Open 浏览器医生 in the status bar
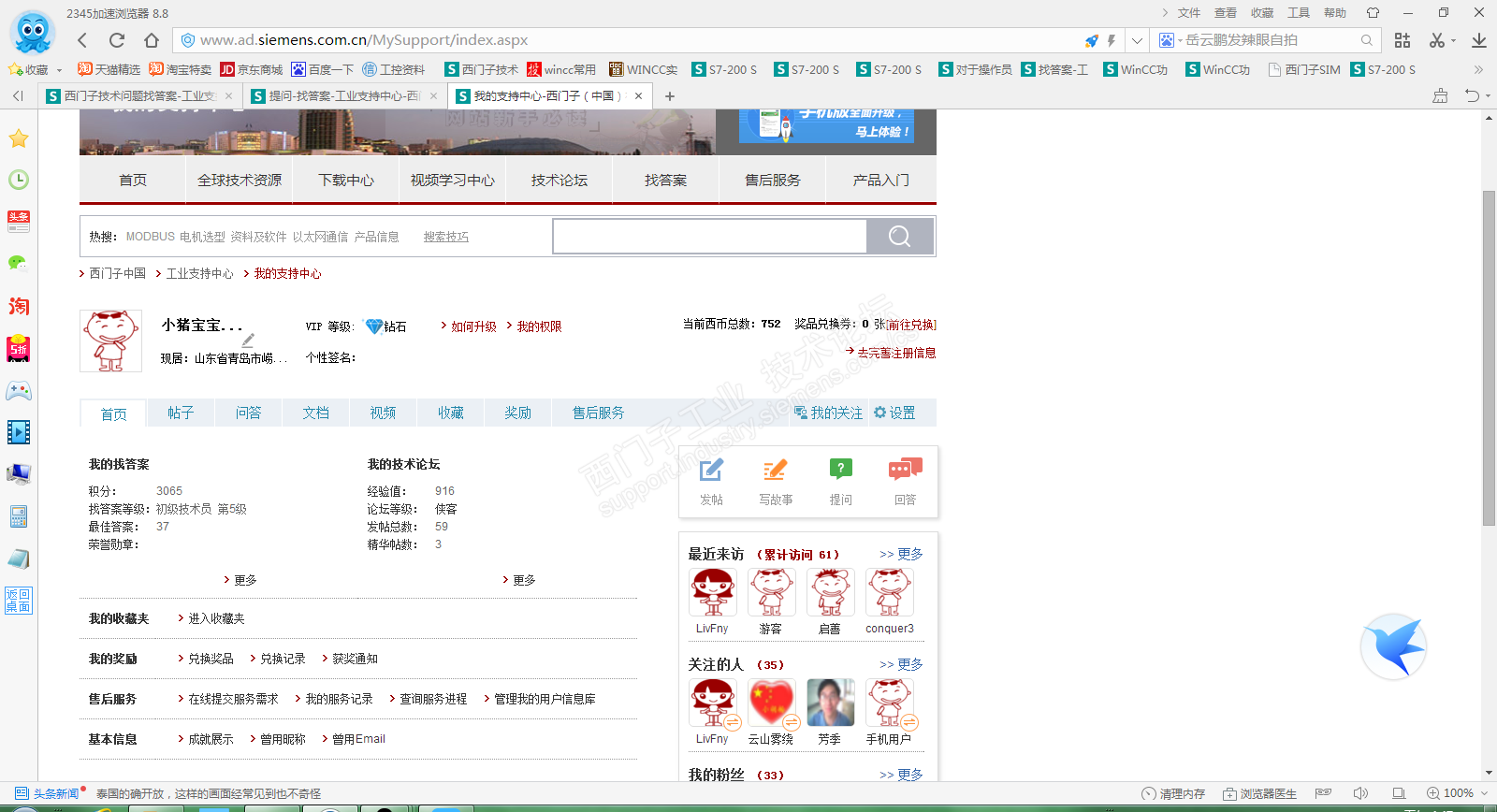The width and height of the screenshot is (1497, 812). [1259, 793]
